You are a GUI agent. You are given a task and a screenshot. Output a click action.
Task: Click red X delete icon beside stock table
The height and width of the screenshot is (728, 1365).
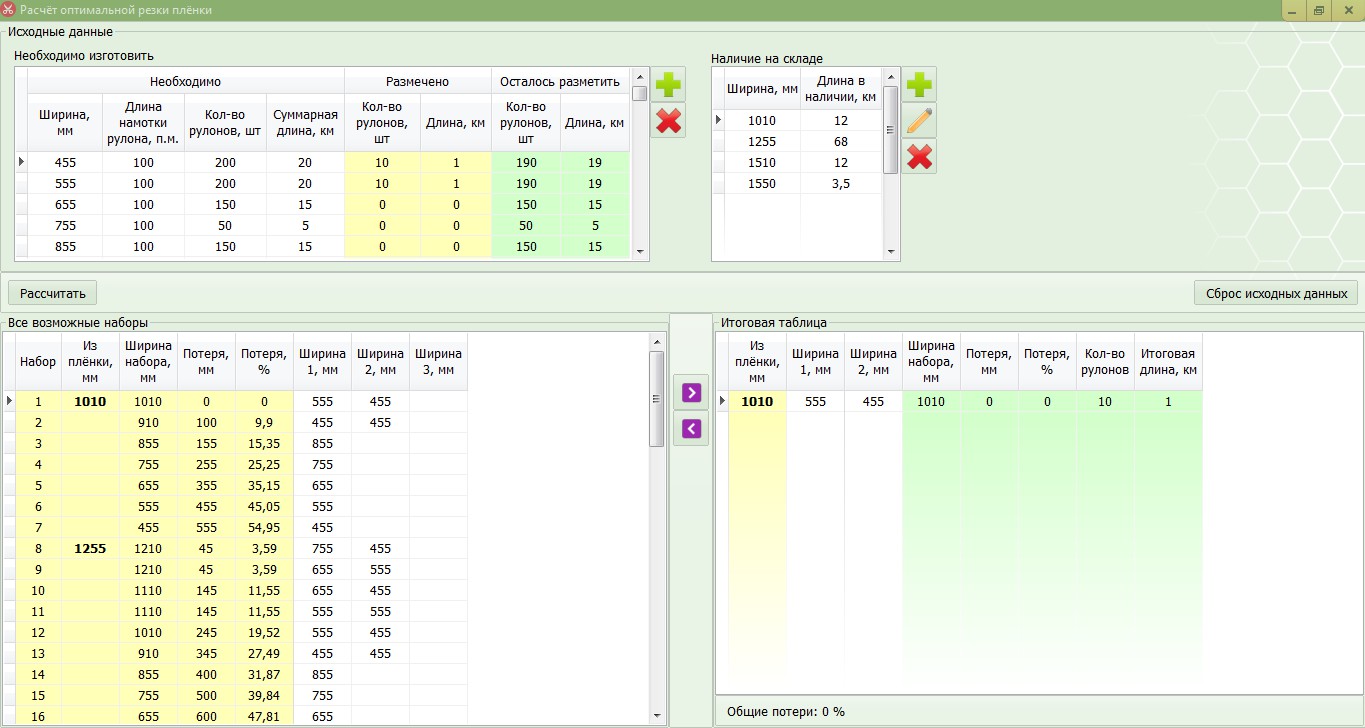coord(919,157)
